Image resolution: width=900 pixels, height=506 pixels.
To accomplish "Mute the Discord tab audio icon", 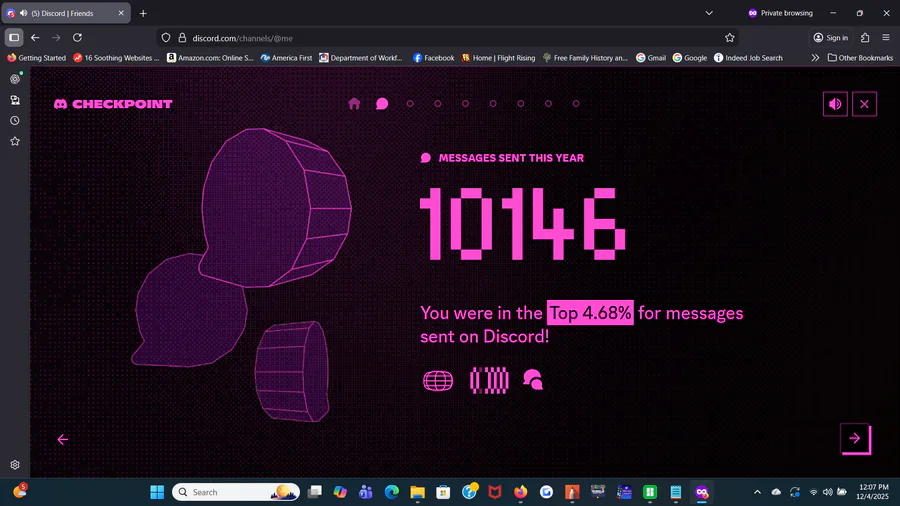I will click(24, 13).
